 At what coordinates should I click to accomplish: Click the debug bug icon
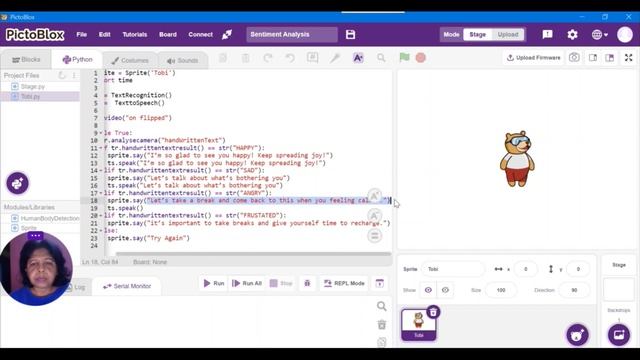pos(307,283)
